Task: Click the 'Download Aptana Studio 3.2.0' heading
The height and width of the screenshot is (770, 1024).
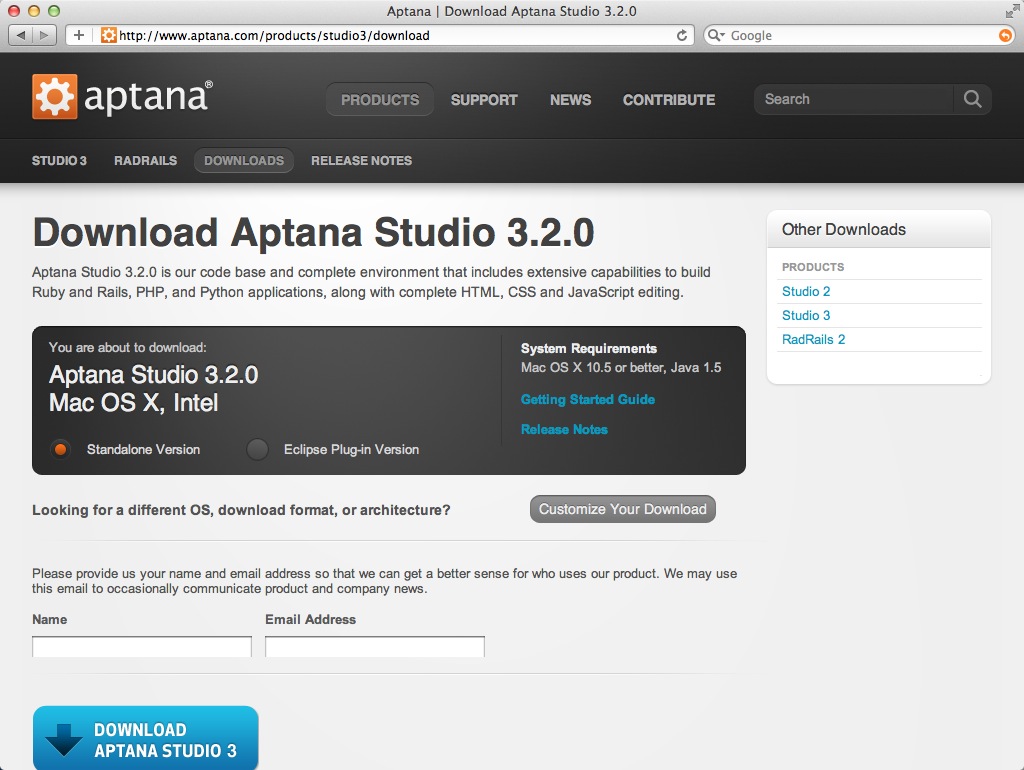Action: pos(313,233)
